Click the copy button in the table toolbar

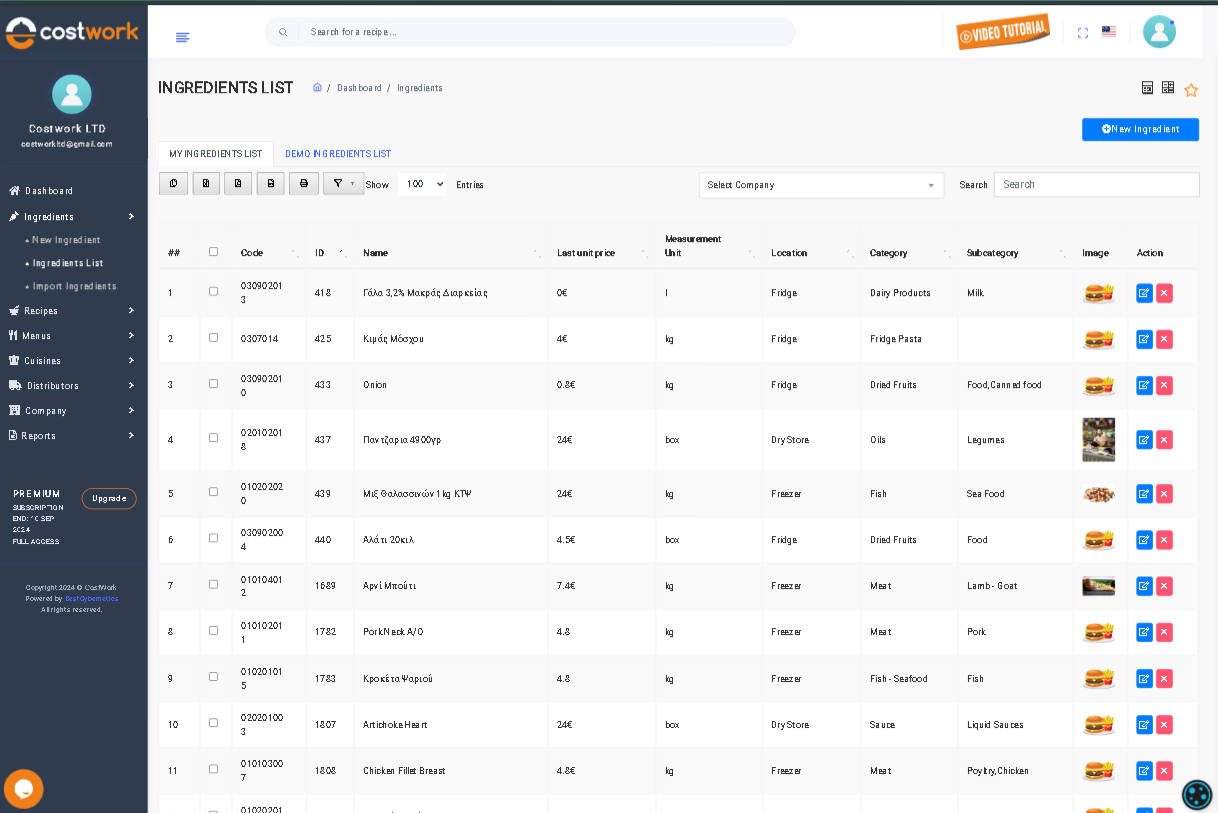click(x=173, y=184)
